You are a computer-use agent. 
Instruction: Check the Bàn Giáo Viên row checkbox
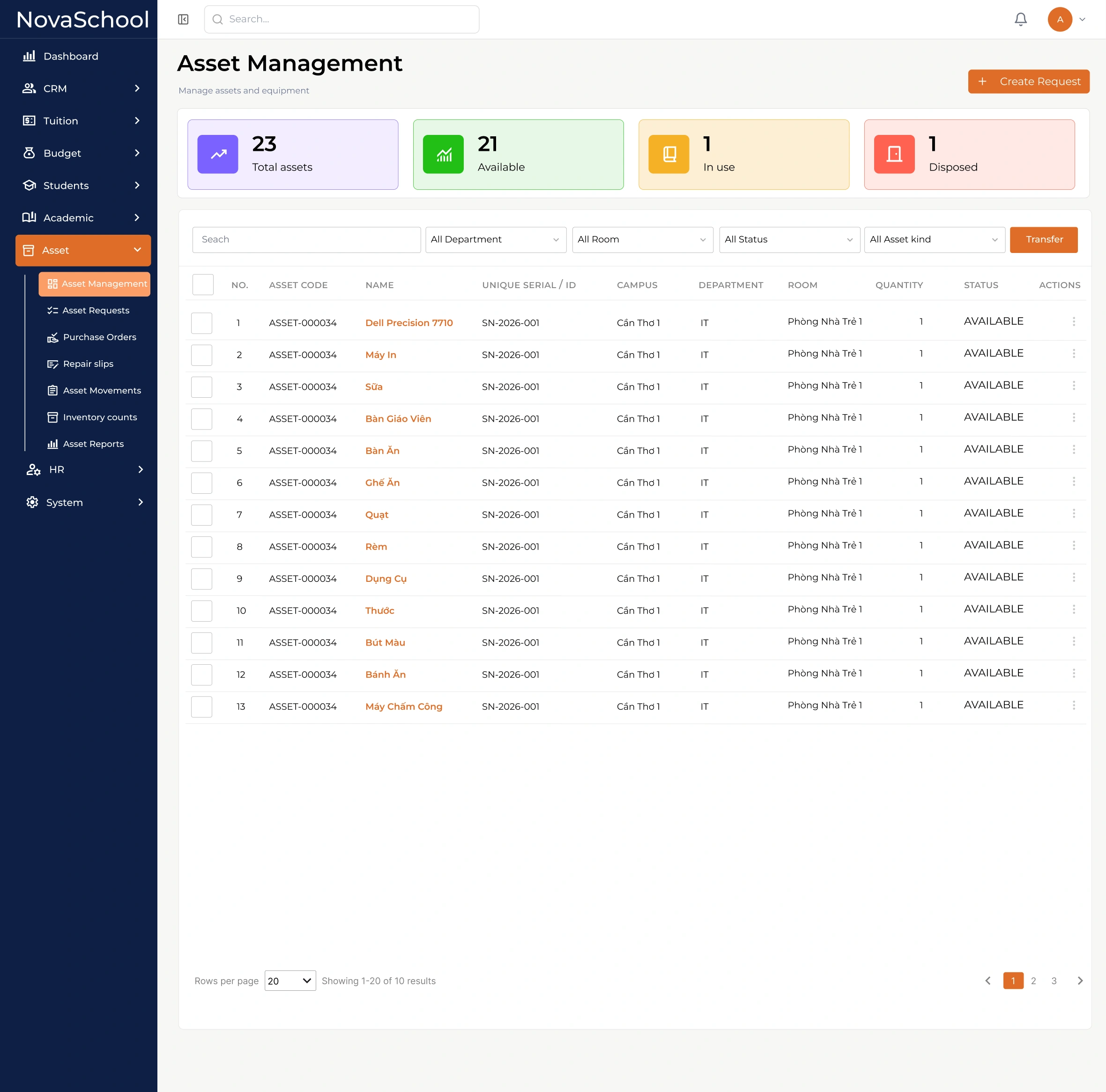tap(201, 419)
